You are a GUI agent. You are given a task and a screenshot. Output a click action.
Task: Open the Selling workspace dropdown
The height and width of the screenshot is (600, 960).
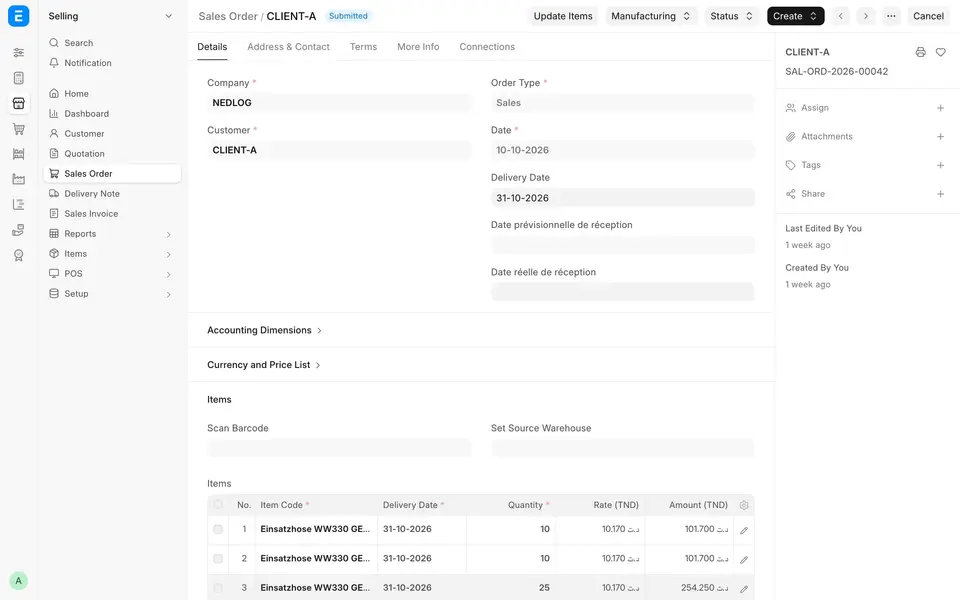[110, 16]
